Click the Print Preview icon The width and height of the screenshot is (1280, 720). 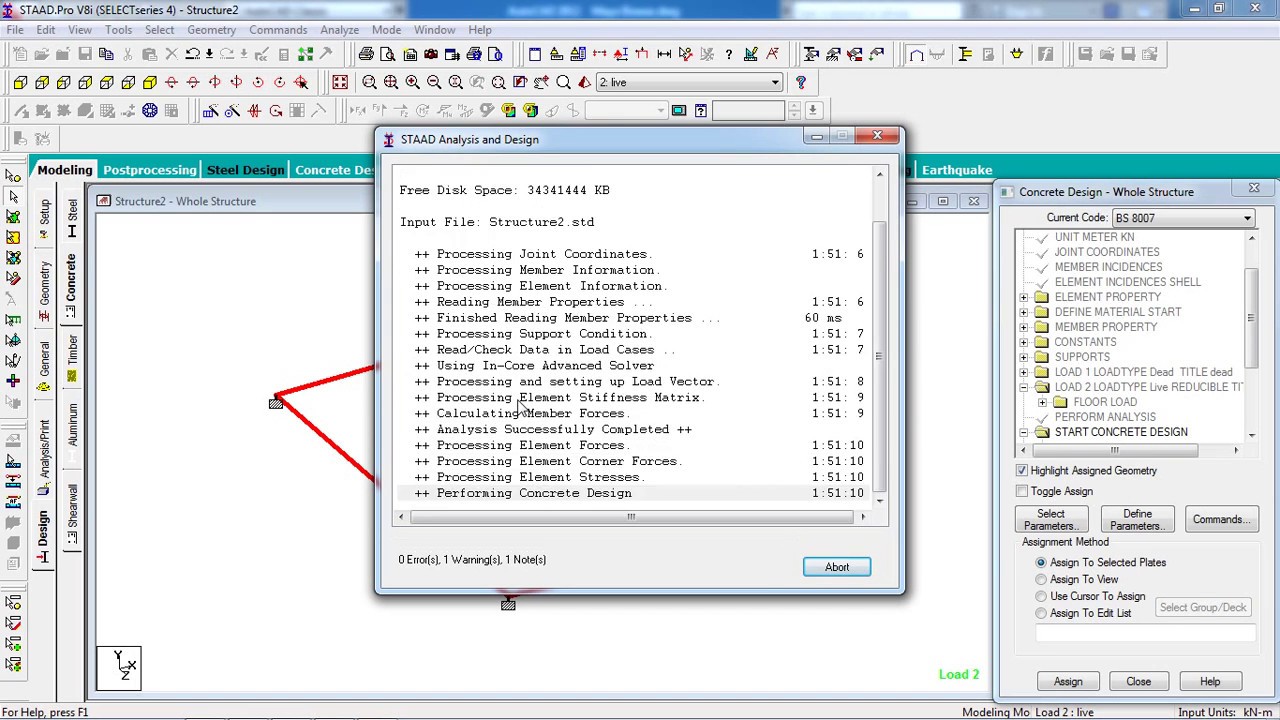(387, 54)
